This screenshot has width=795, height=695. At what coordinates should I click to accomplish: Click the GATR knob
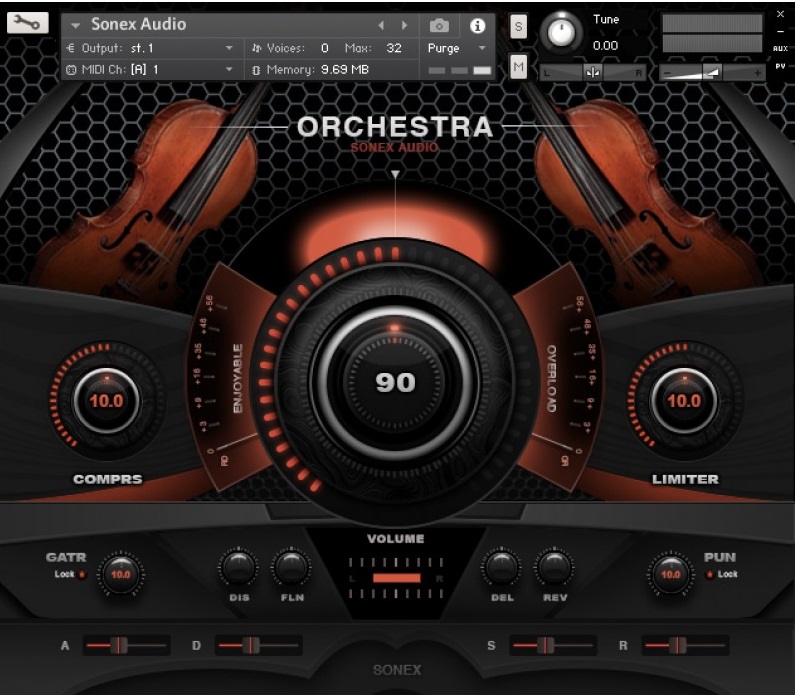[x=121, y=574]
